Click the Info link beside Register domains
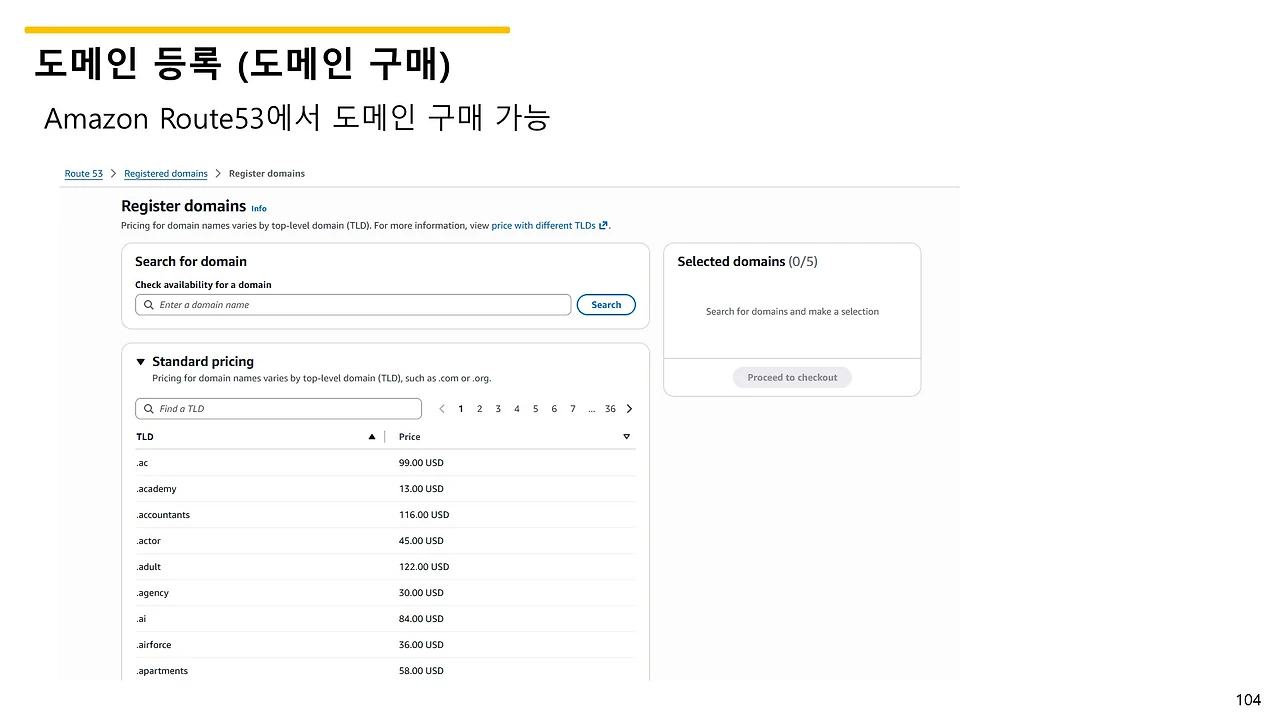Viewport: 1280px width, 720px height. pyautogui.click(x=258, y=208)
